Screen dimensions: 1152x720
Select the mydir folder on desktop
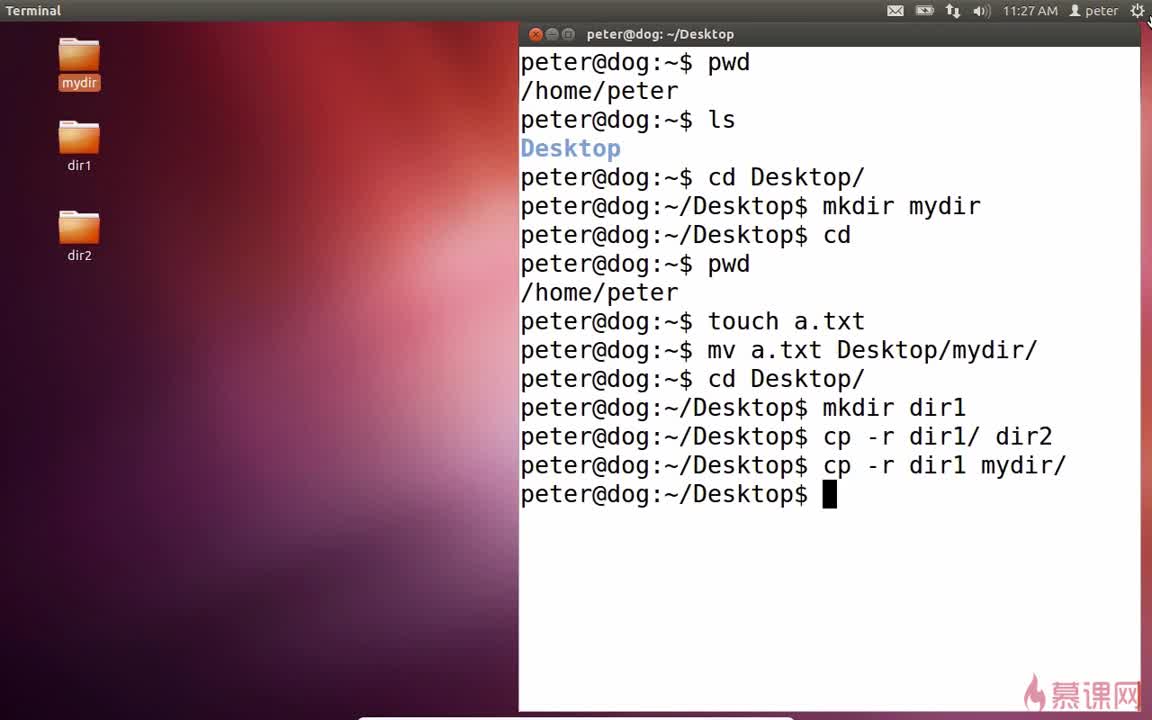coord(79,62)
